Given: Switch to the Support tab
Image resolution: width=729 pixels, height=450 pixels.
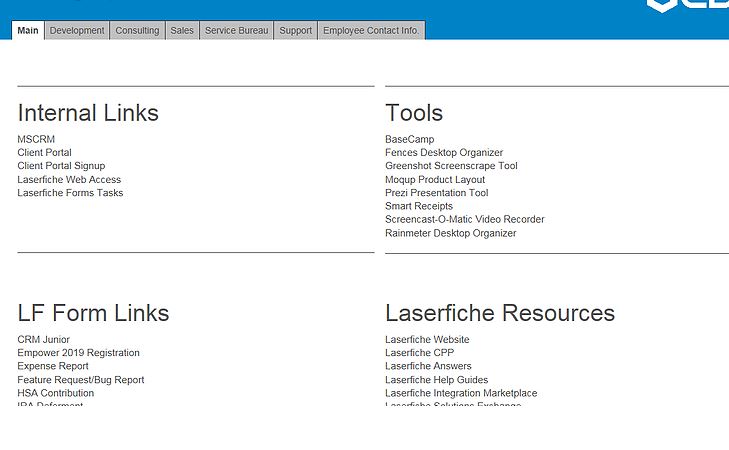Looking at the screenshot, I should tap(295, 30).
